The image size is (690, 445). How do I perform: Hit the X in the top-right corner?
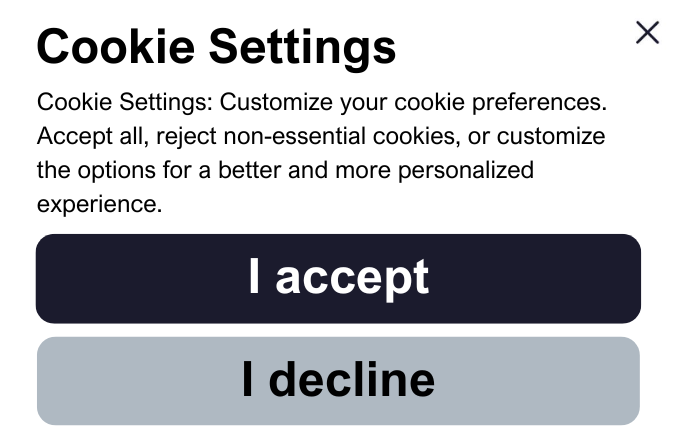pyautogui.click(x=648, y=33)
